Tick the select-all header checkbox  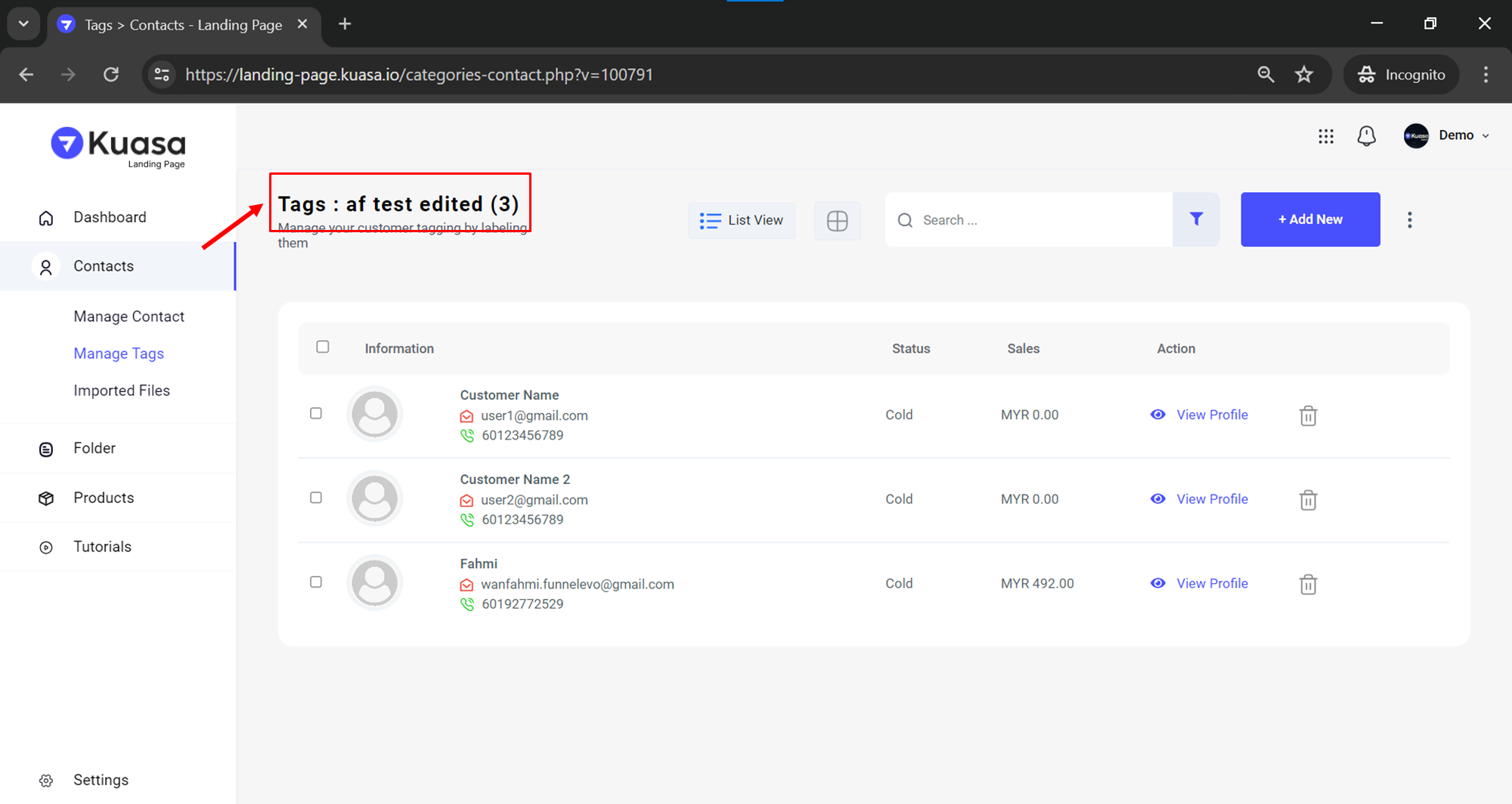pyautogui.click(x=323, y=347)
